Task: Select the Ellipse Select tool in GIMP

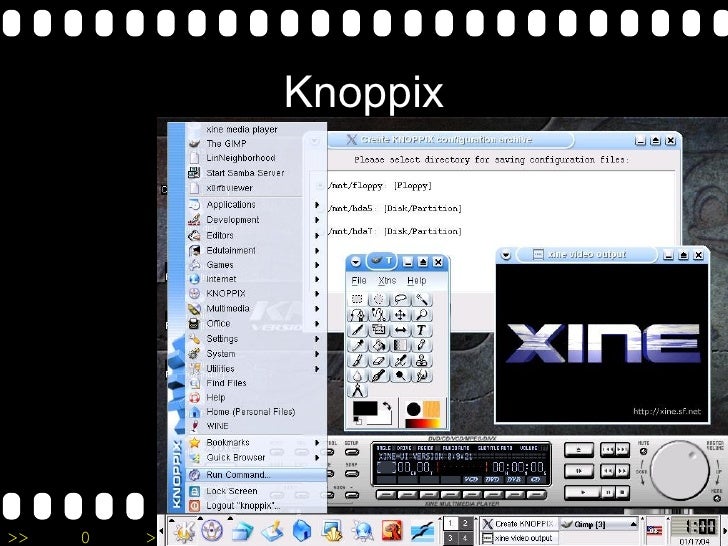Action: (379, 299)
